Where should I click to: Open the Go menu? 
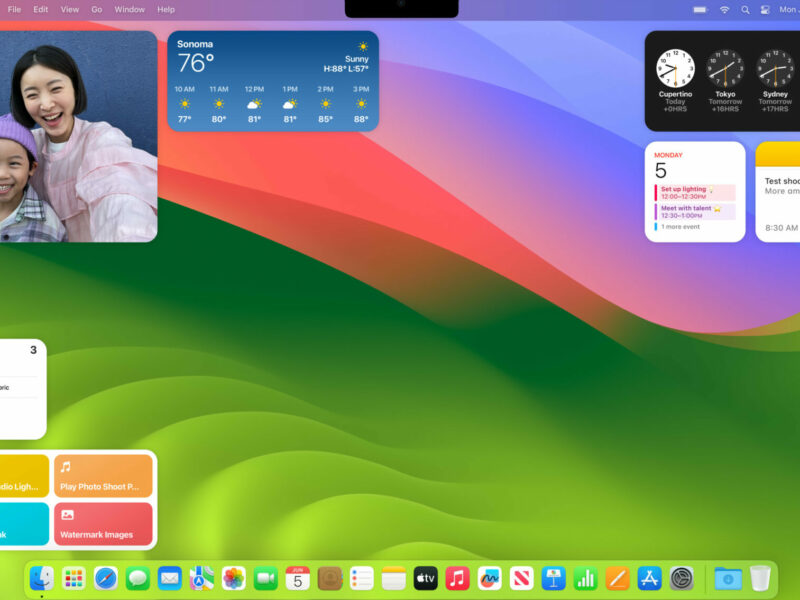pos(96,10)
